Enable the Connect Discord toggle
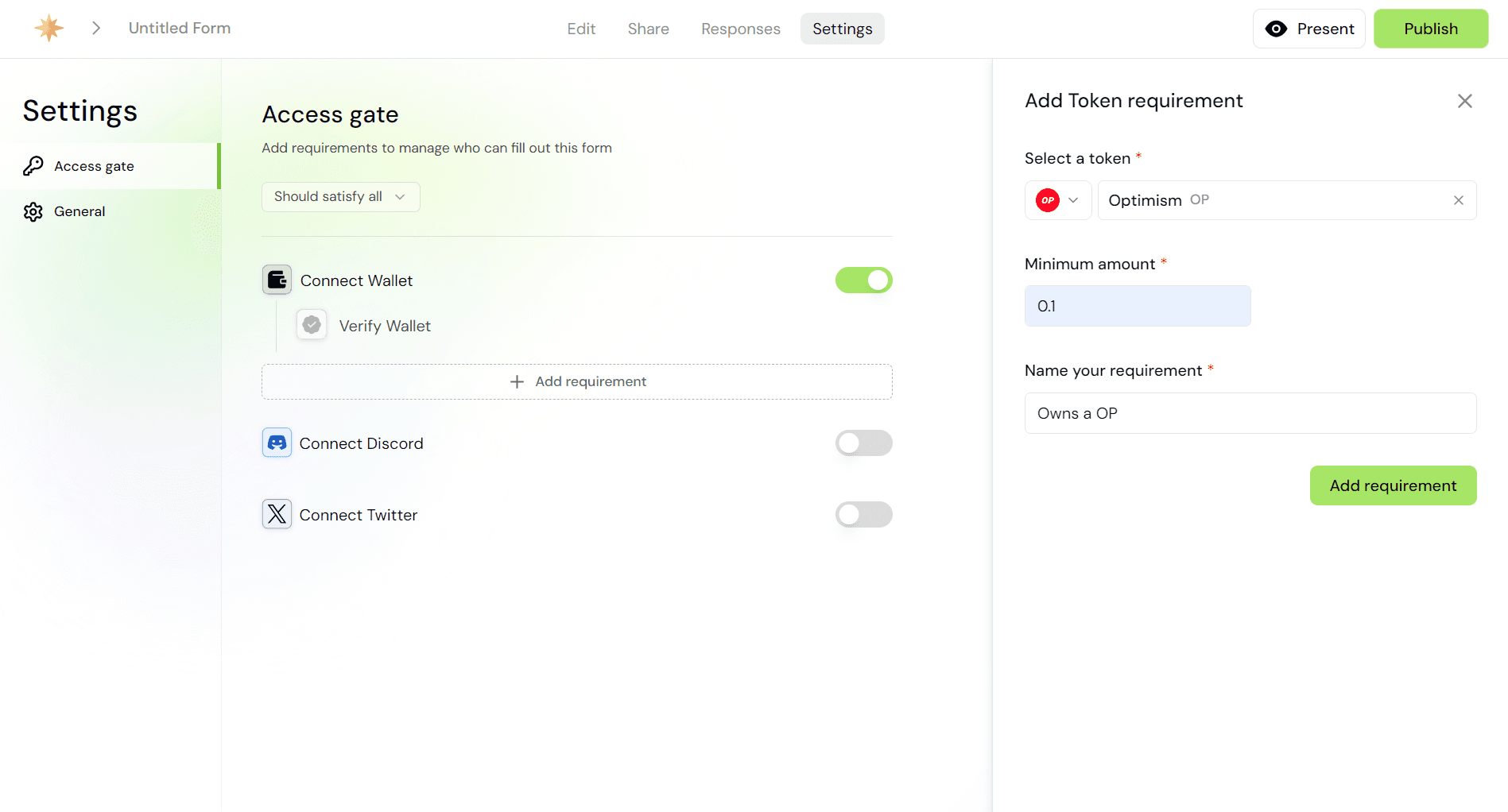1508x812 pixels. point(864,443)
